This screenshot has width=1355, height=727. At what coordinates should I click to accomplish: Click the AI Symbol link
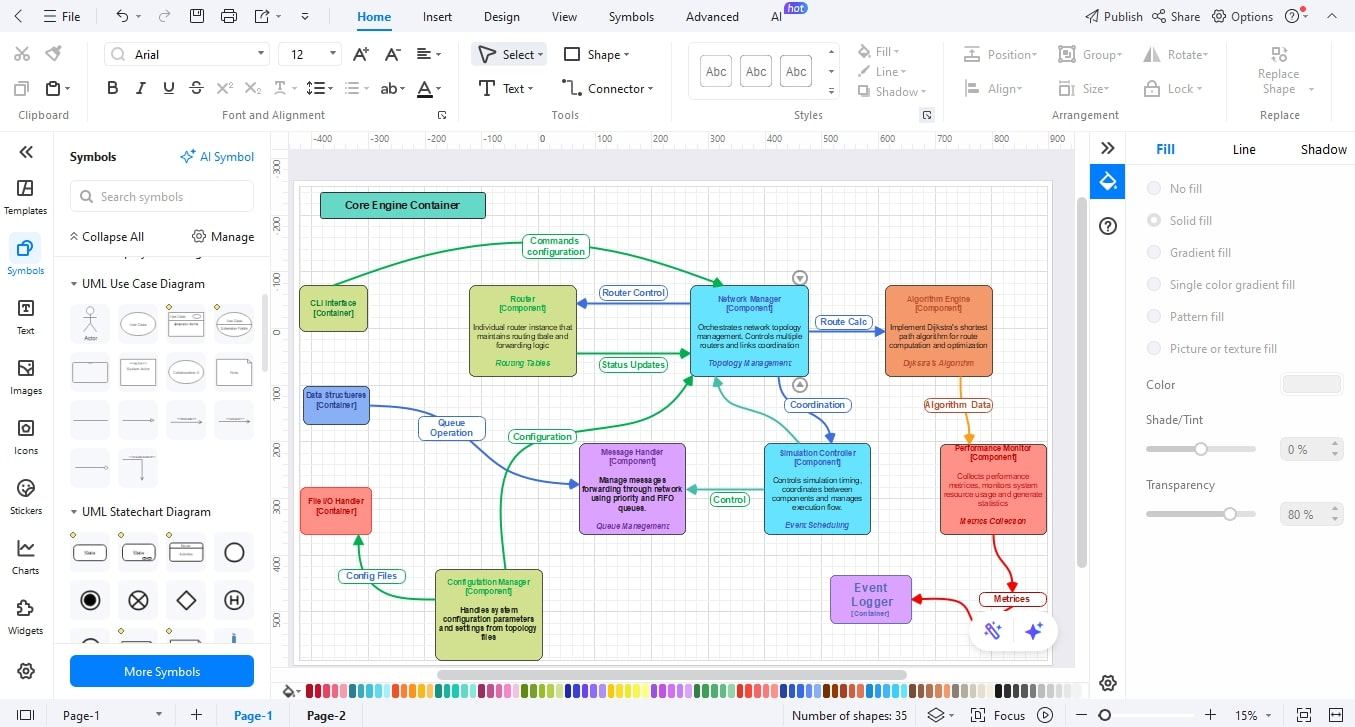pos(217,156)
